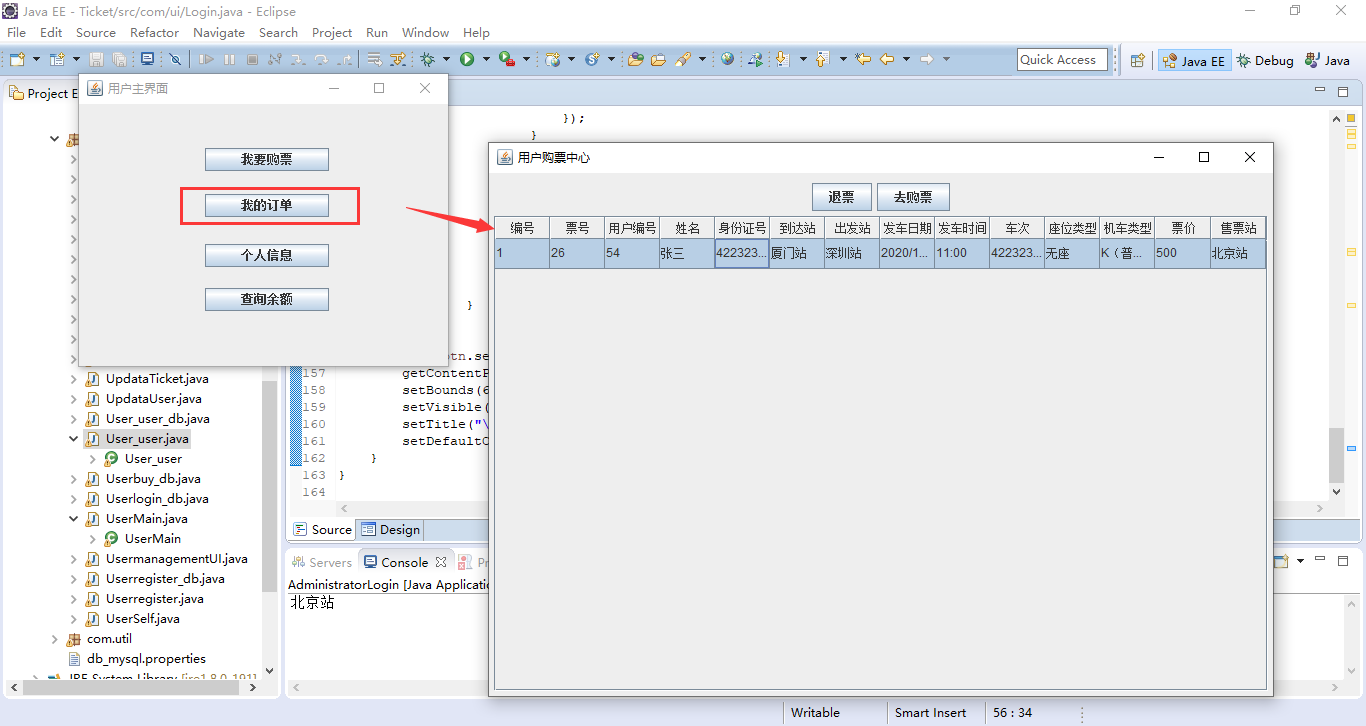Switch to the Design editor tab
The height and width of the screenshot is (726, 1366).
(391, 530)
